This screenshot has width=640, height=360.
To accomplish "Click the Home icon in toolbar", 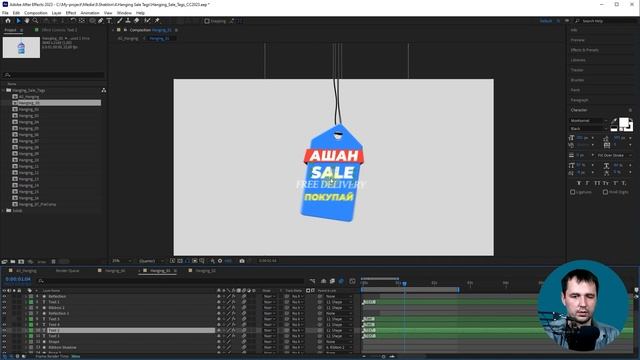I will click(x=8, y=20).
